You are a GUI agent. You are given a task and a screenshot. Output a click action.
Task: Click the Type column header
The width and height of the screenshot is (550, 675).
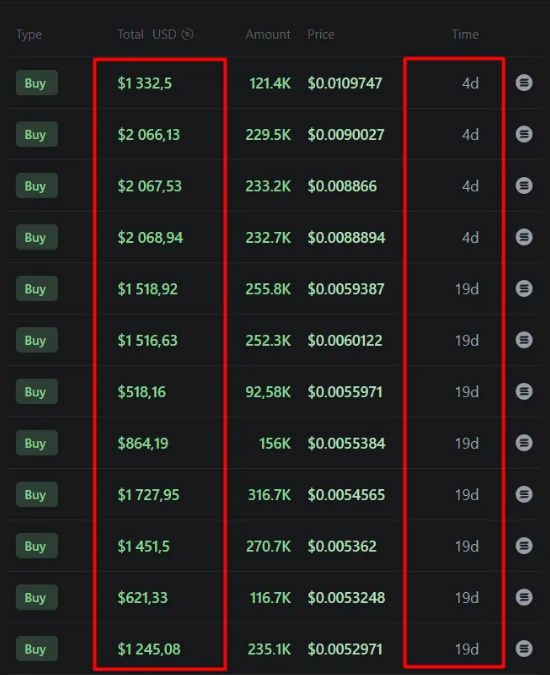tap(29, 34)
